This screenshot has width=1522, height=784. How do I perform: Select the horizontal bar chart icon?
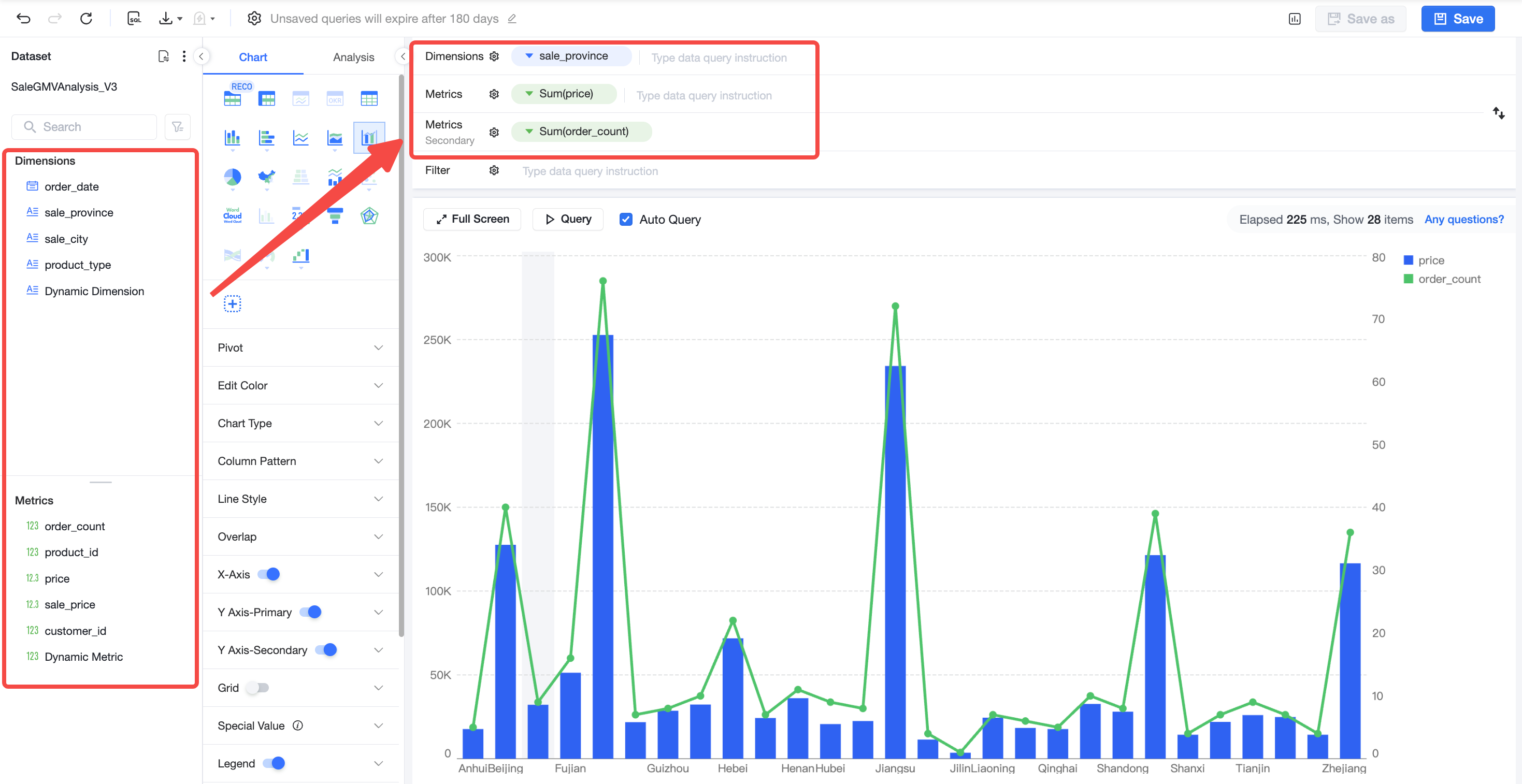(266, 138)
